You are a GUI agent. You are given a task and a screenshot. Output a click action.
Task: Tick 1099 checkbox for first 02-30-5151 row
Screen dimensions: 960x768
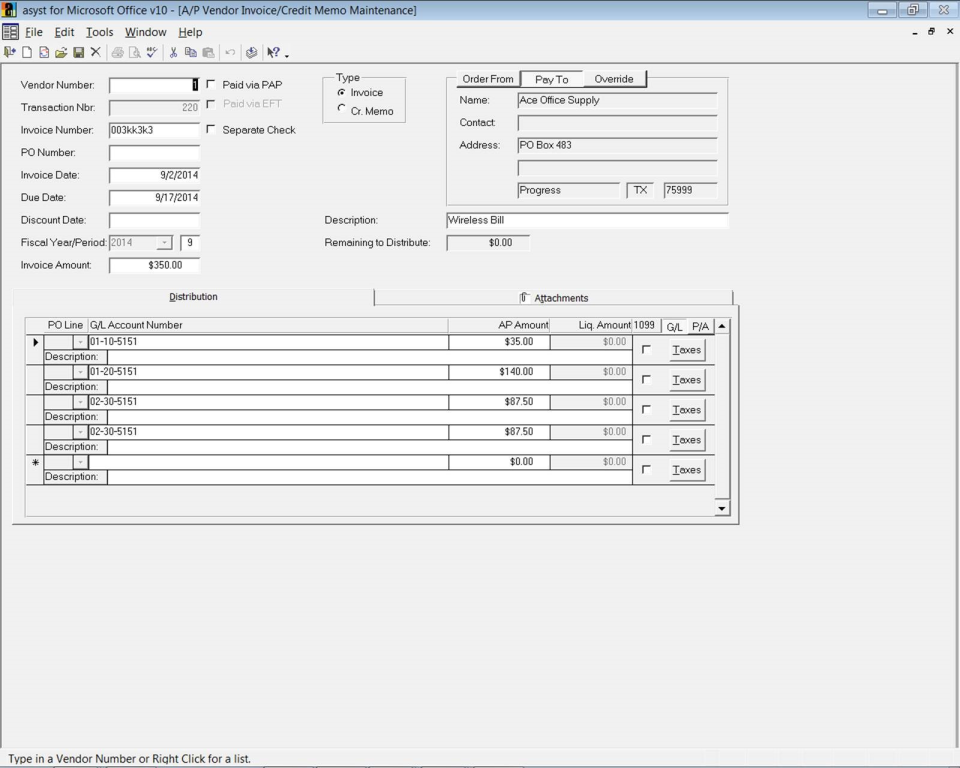646,410
